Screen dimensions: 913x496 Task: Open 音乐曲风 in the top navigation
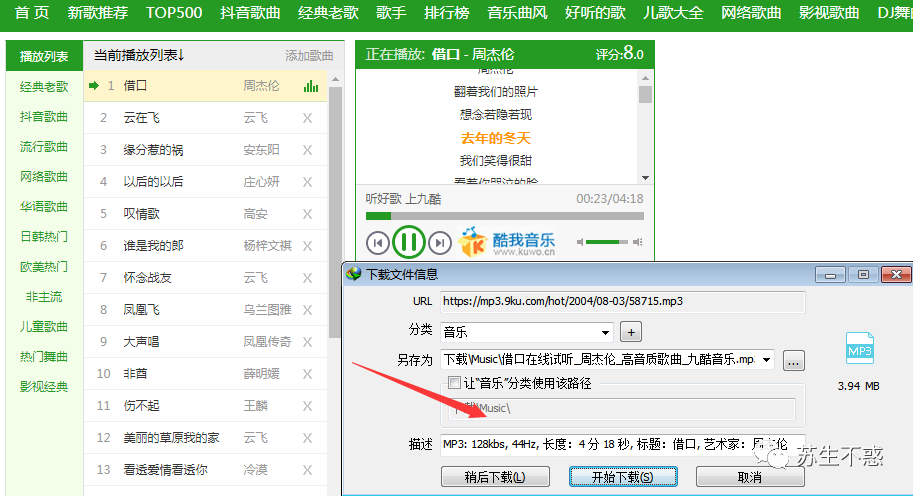517,12
